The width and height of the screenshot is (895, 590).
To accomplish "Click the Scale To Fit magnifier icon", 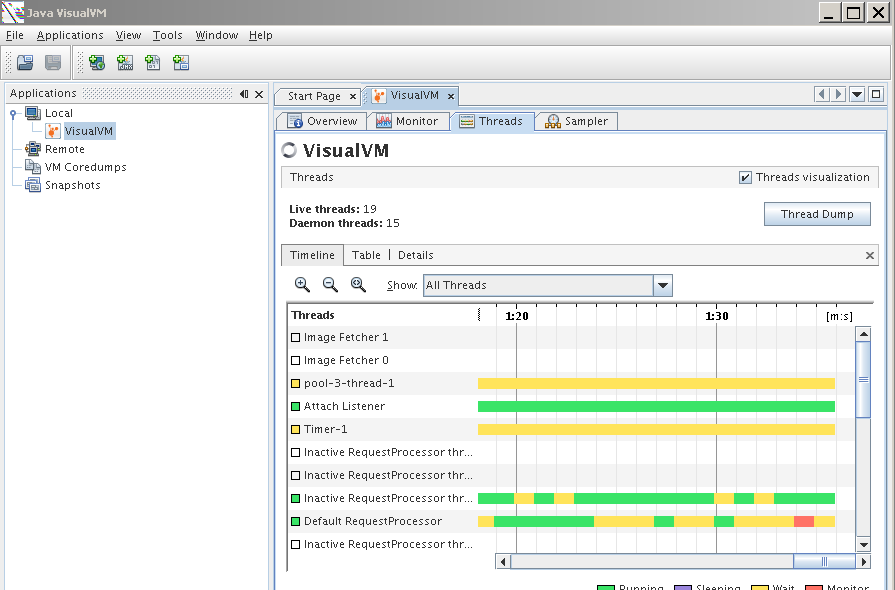I will coord(358,284).
